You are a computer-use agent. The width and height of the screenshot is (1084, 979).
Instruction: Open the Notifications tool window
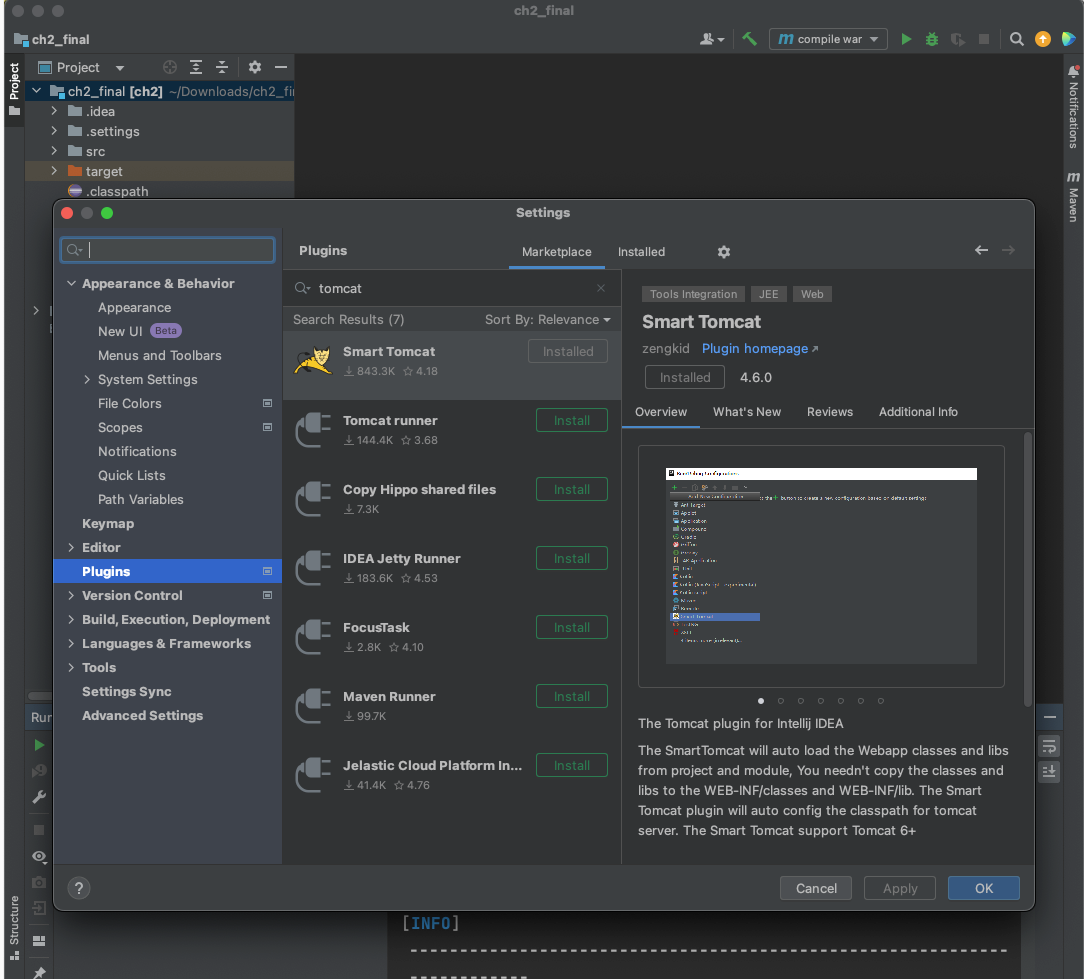tap(1073, 106)
